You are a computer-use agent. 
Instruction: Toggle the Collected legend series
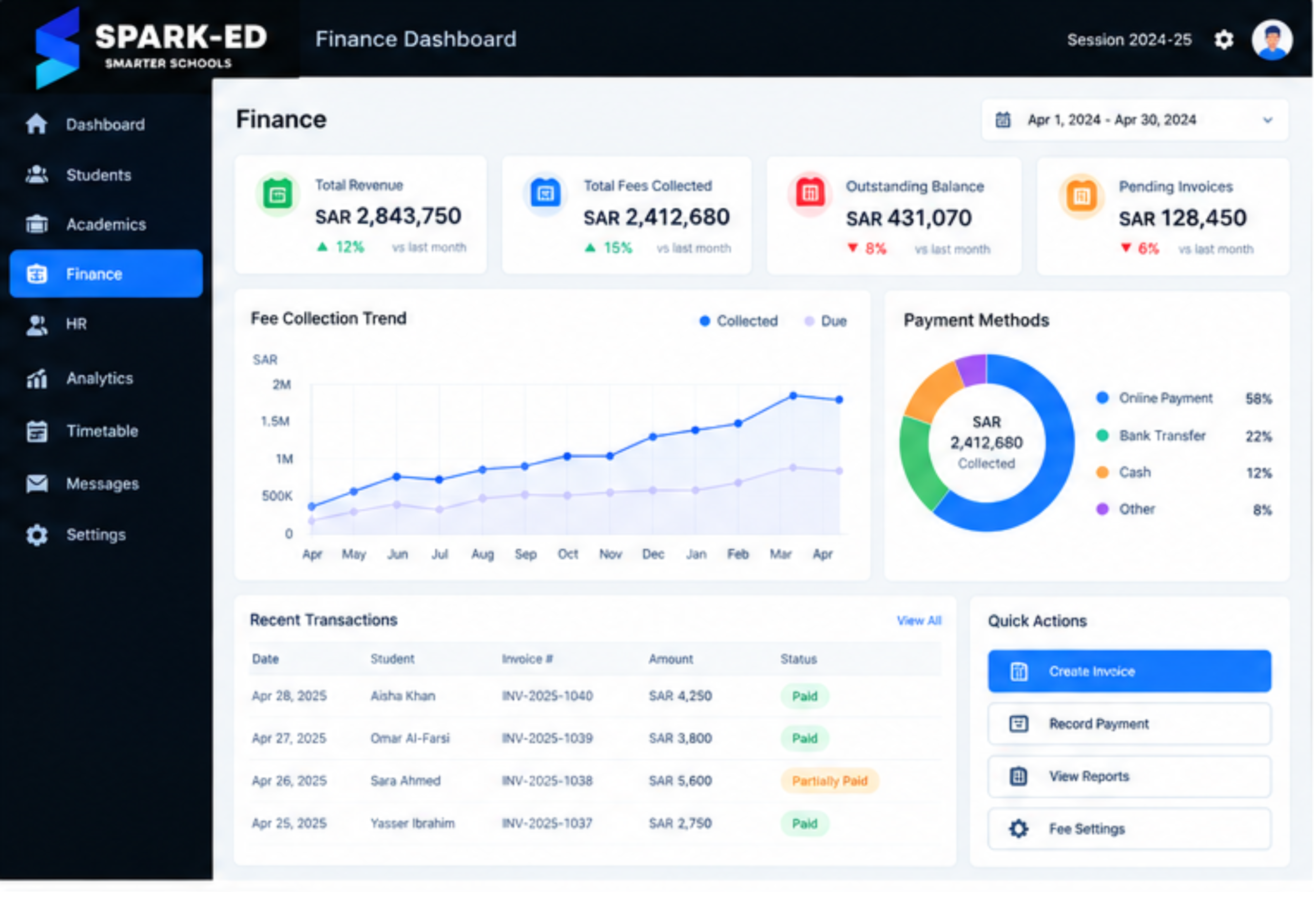pos(738,321)
